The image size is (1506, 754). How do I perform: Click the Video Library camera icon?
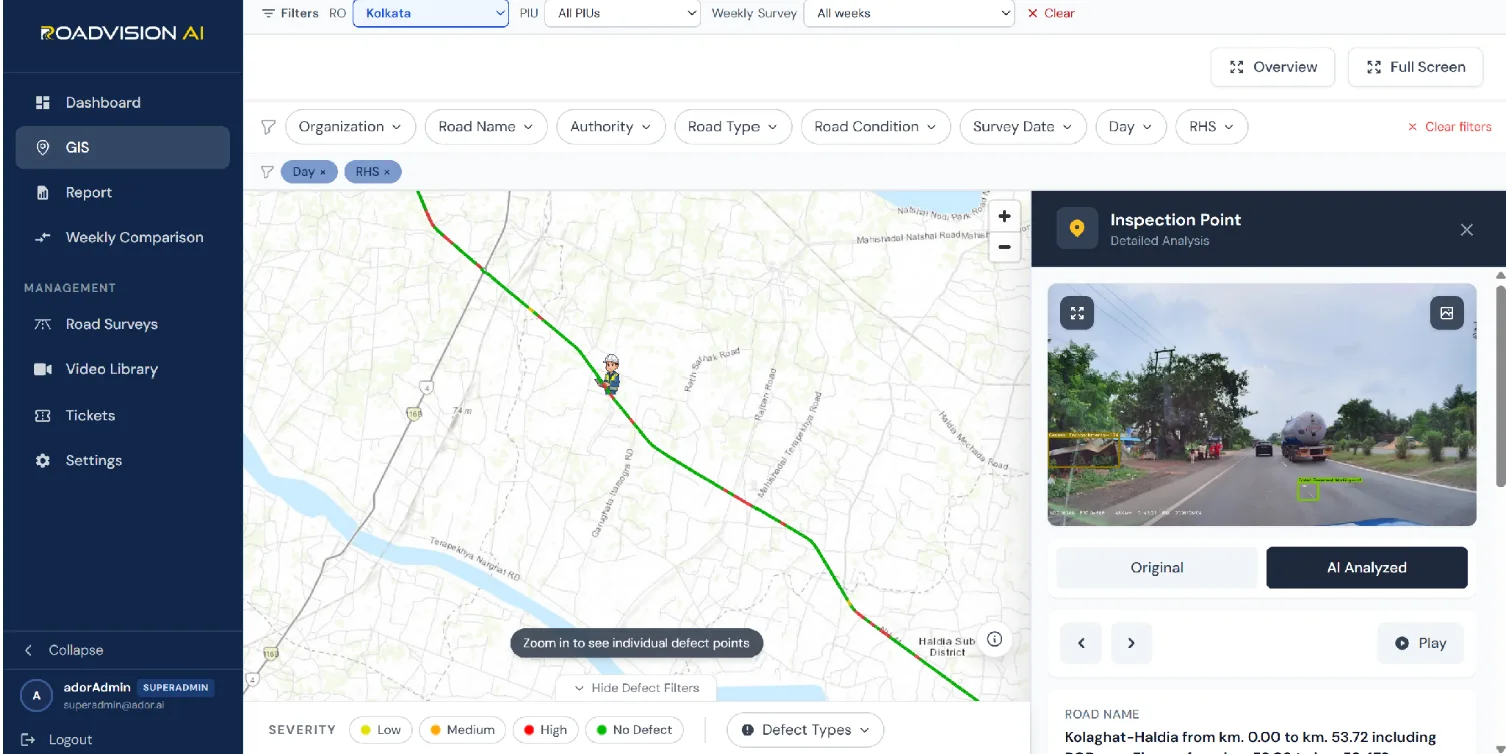pos(43,369)
